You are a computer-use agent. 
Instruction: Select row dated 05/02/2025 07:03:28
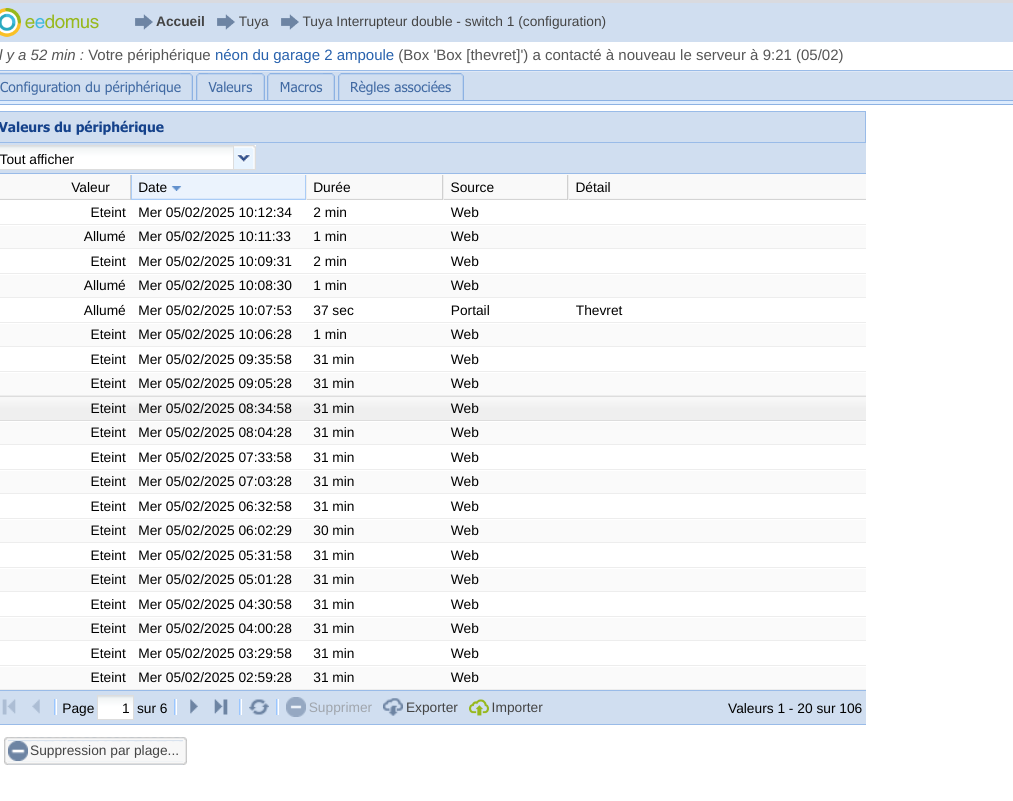coord(433,482)
